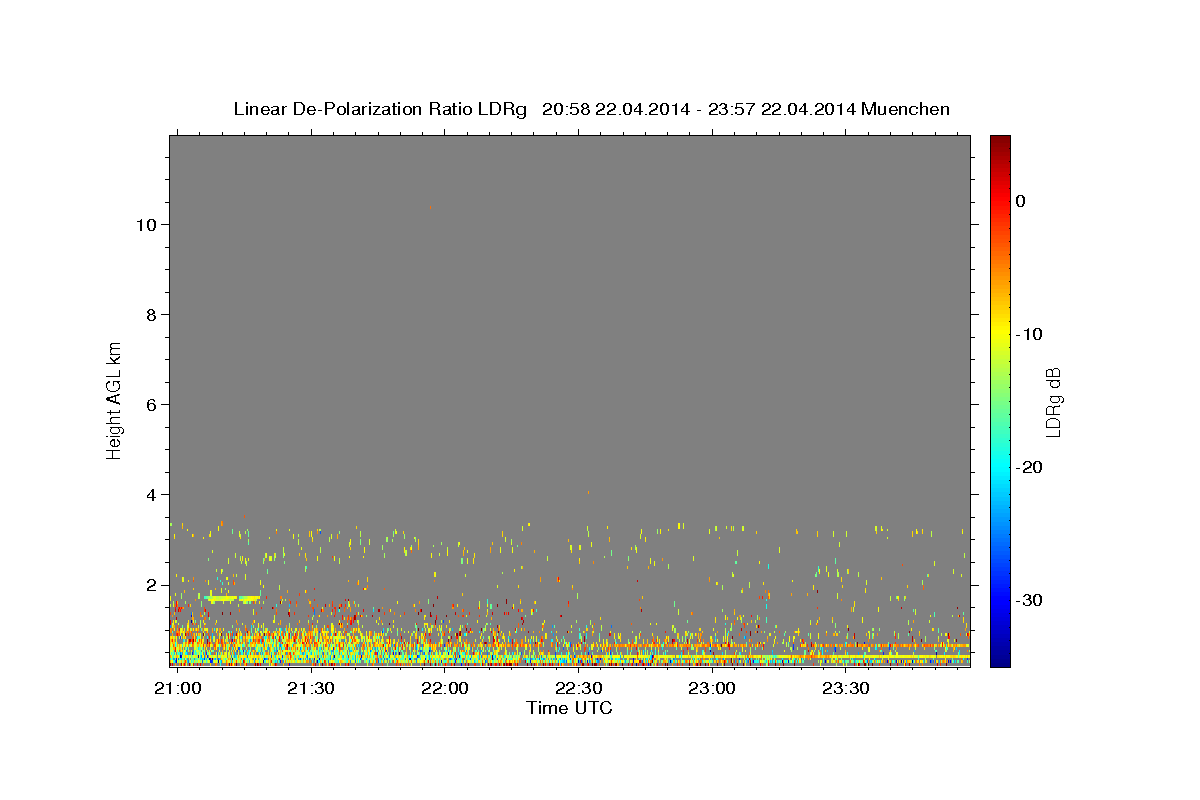Click the plot title 'Linear De-Polarization Ratio LDRg'
Image resolution: width=1200 pixels, height=800 pixels.
tap(380, 109)
